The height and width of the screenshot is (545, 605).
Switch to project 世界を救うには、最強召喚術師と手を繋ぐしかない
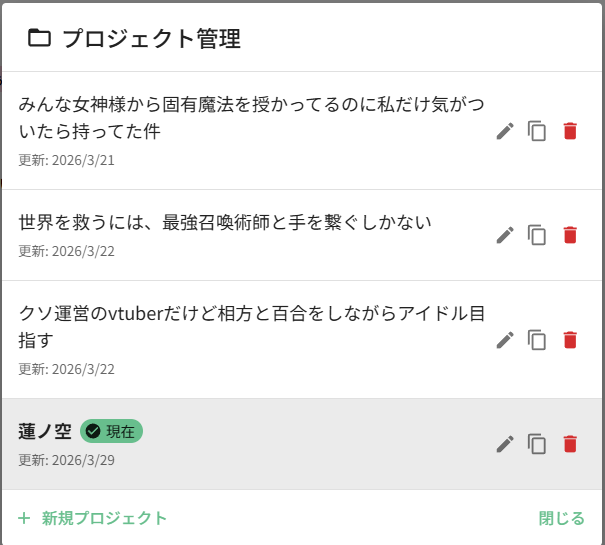(225, 222)
